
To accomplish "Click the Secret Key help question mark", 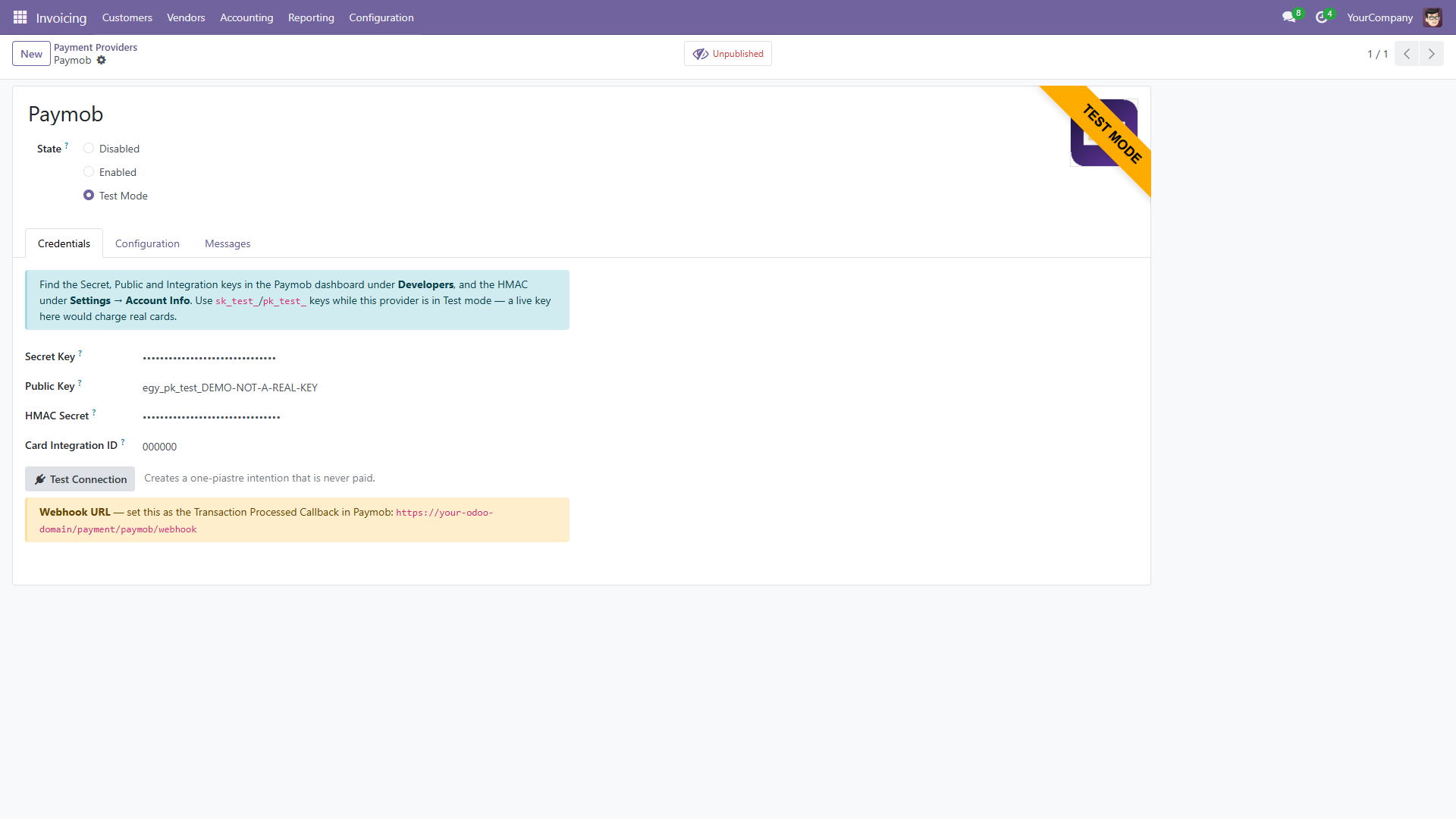I will point(80,353).
